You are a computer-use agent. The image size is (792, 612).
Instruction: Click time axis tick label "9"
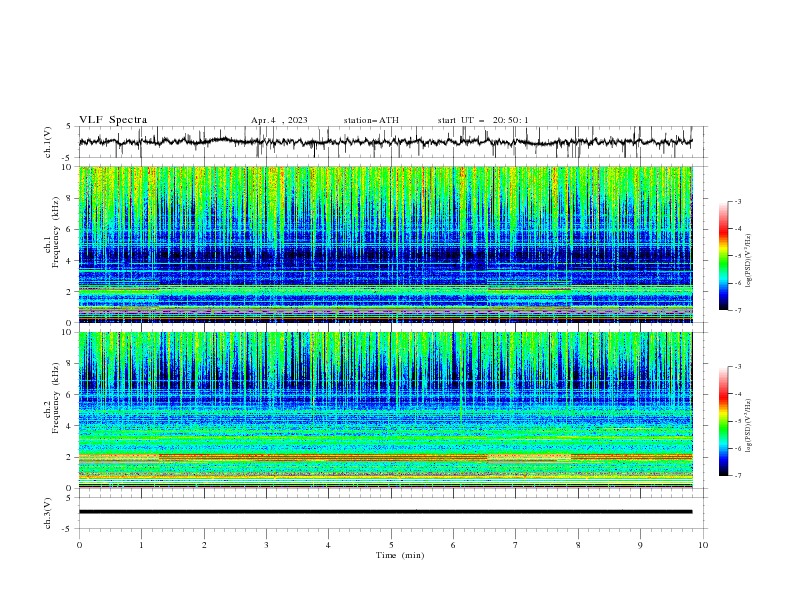[x=640, y=545]
